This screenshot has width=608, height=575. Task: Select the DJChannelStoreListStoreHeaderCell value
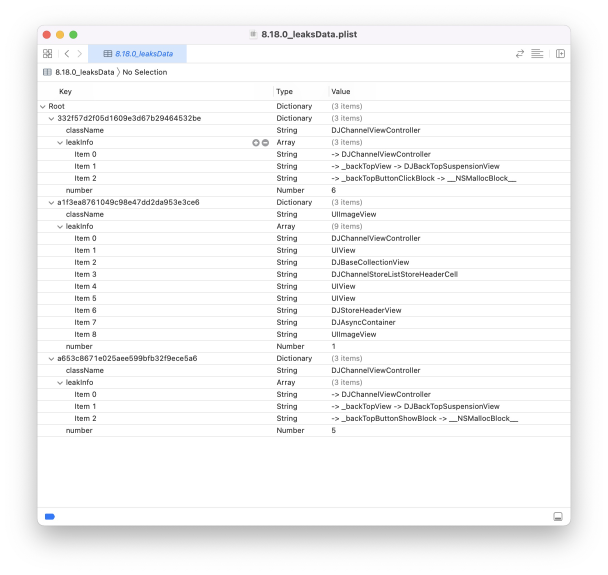395,275
